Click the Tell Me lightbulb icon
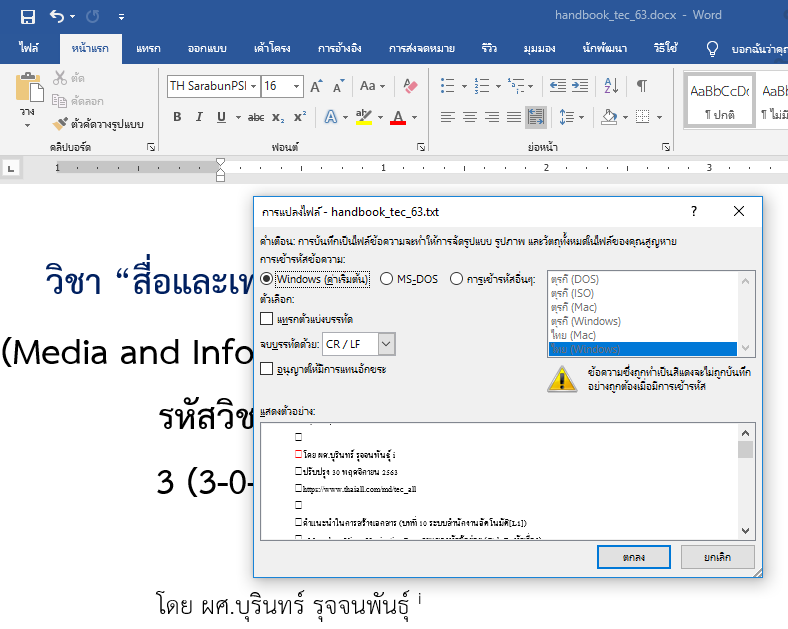The height and width of the screenshot is (629, 788). point(712,48)
